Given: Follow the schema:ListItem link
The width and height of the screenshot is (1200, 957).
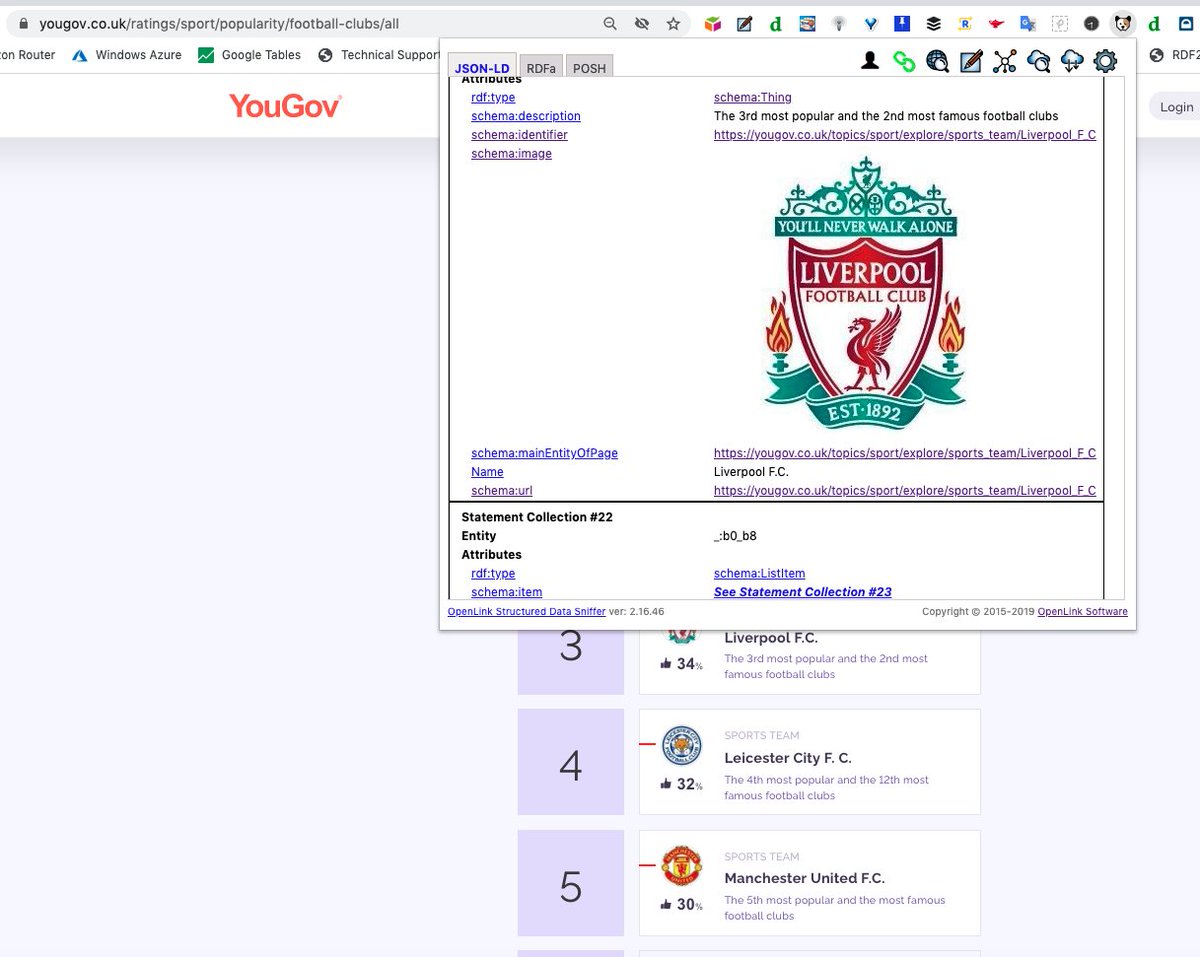Looking at the screenshot, I should coord(759,573).
